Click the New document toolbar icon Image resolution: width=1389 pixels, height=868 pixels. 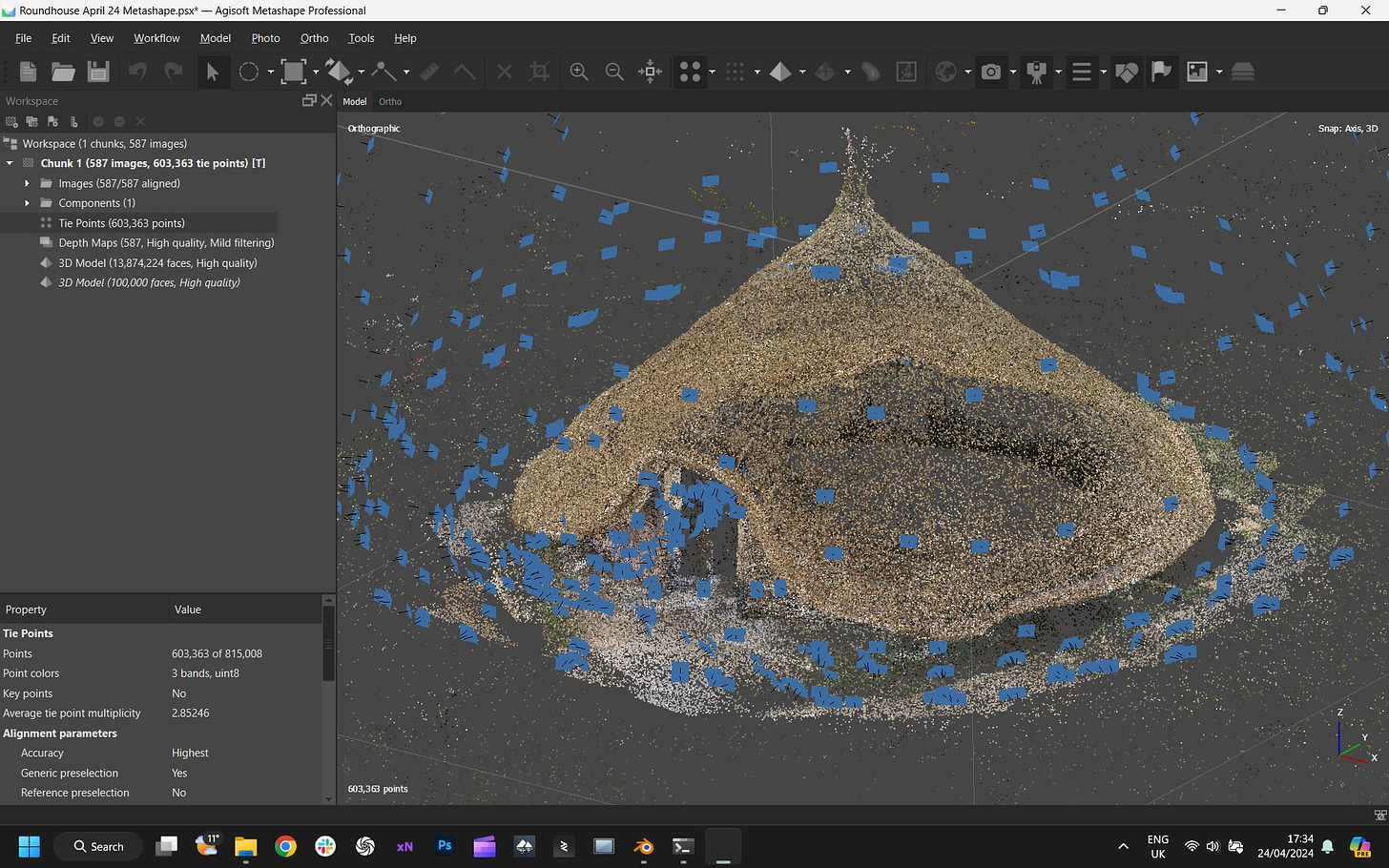coord(28,72)
